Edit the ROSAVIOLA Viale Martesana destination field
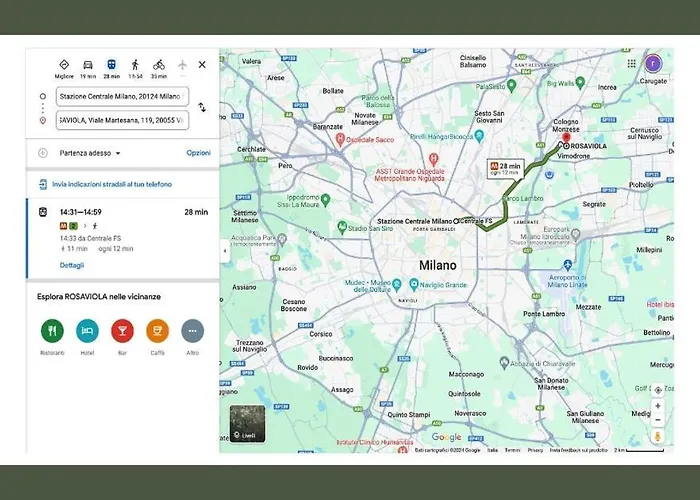The height and width of the screenshot is (500, 700). (x=122, y=120)
